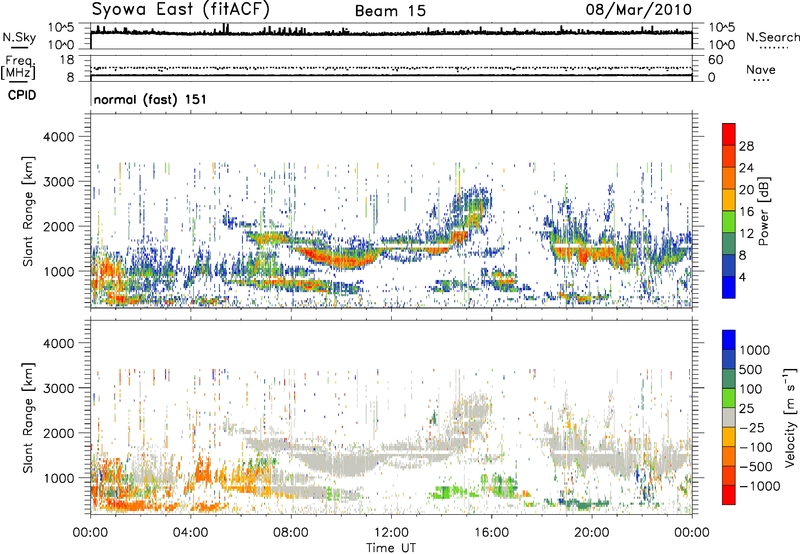
Task: Click the Velocity colorbar blue top segment
Action: coord(729,340)
